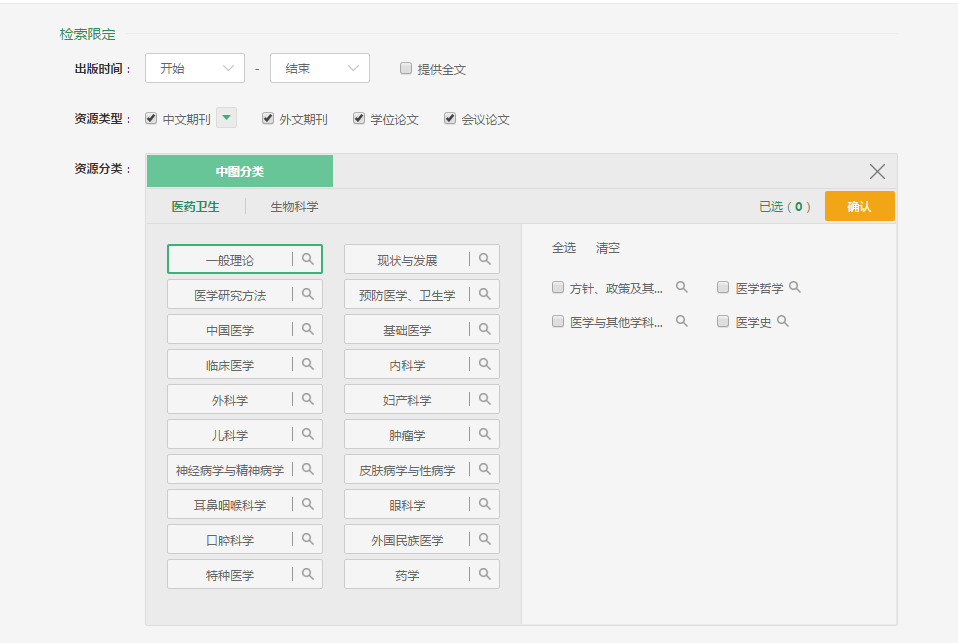Expand green arrow next to 中文期刊
The image size is (958, 643).
click(x=227, y=118)
